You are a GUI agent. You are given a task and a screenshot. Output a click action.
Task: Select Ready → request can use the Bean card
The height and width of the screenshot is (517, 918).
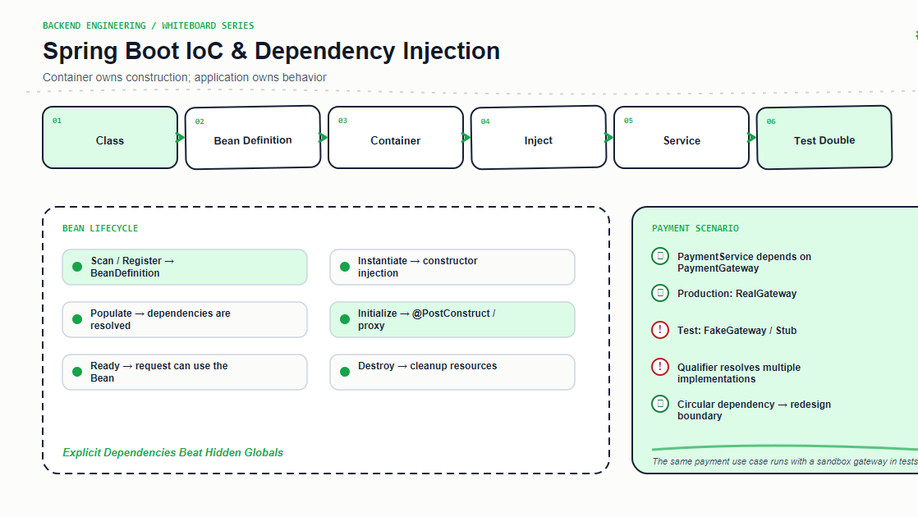pos(184,372)
